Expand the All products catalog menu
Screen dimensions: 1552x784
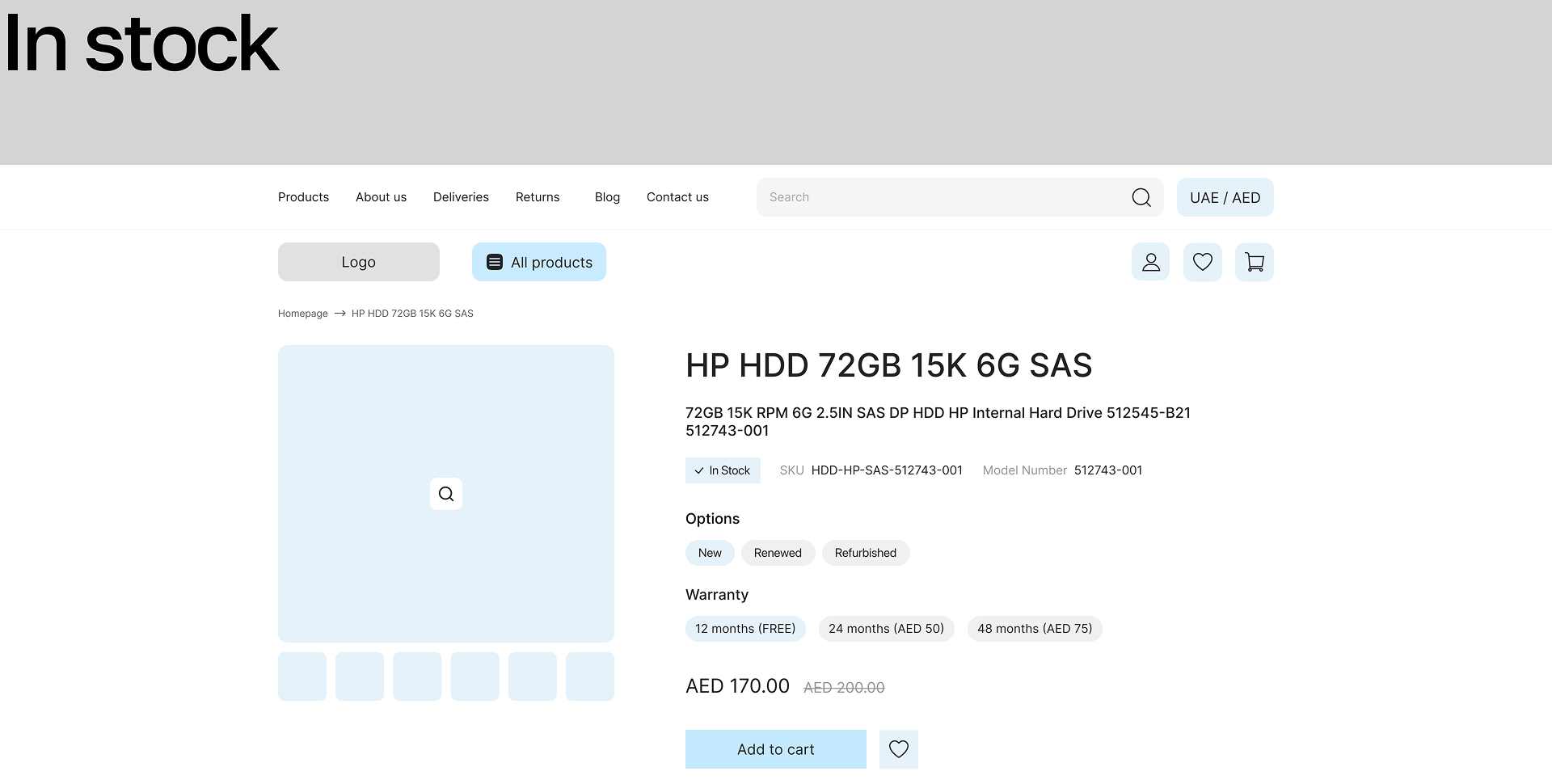point(538,262)
